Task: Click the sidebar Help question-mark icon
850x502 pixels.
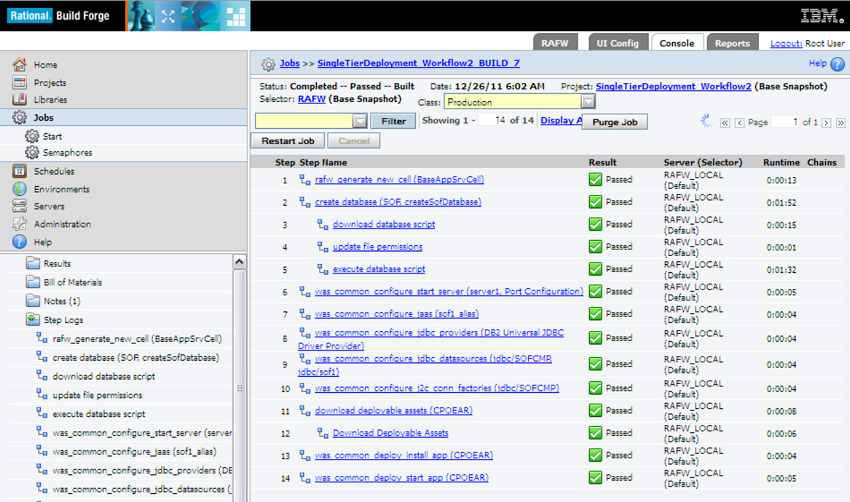Action: [x=20, y=242]
